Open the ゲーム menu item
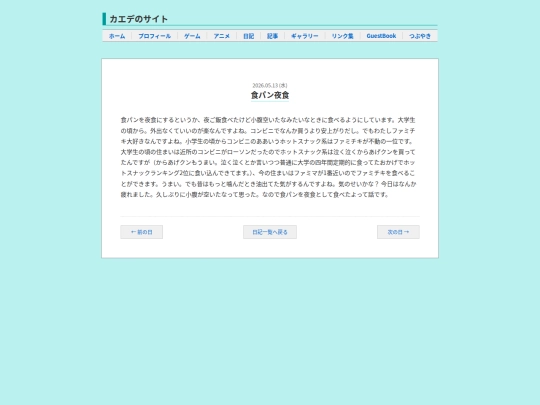The image size is (540, 405). click(x=192, y=36)
